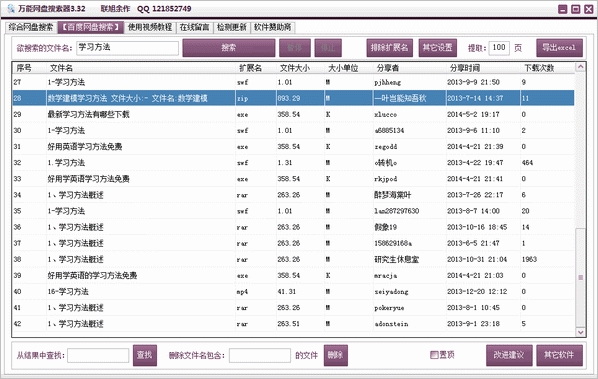Click the 其它软件 button
598x379 pixels.
pyautogui.click(x=559, y=355)
